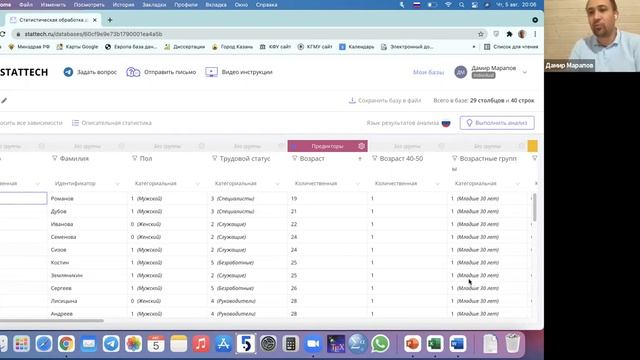This screenshot has height=360, width=640.
Task: Open Возраст type dropdown Количественная
Action: tap(327, 184)
